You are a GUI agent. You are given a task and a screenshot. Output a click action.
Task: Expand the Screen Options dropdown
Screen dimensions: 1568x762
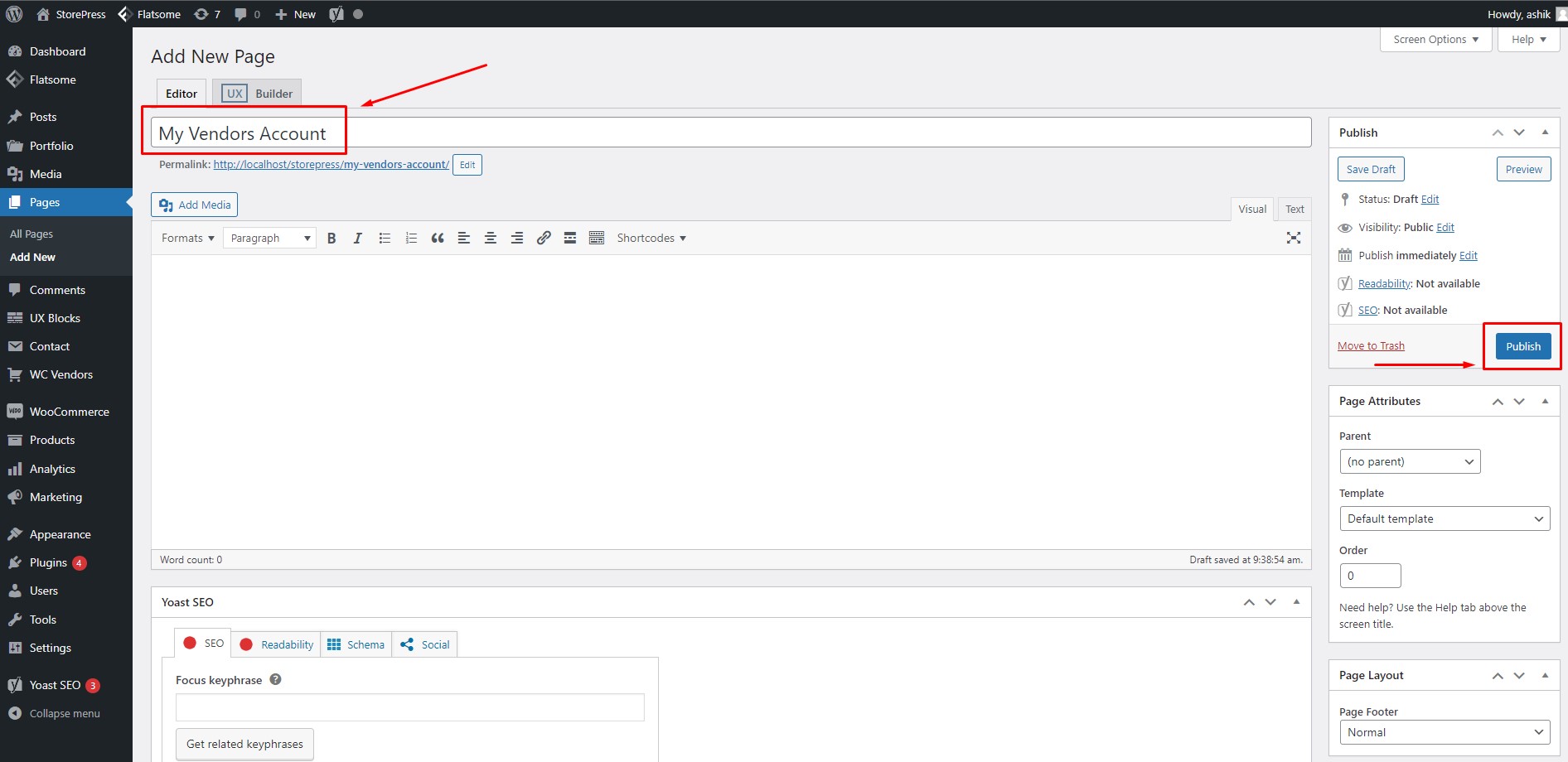click(1435, 40)
